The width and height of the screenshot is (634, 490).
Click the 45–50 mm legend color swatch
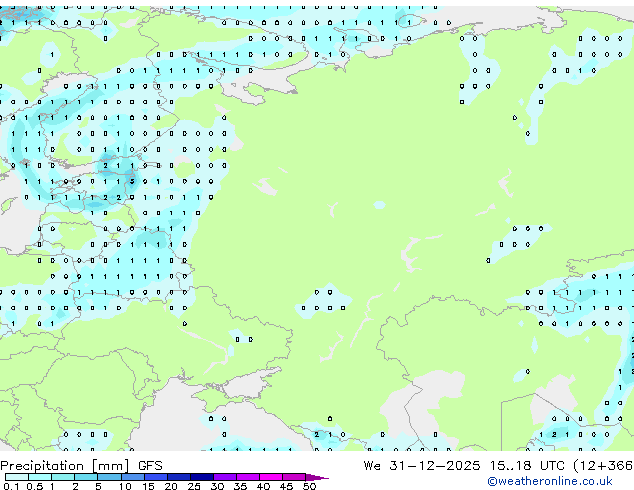click(x=294, y=477)
